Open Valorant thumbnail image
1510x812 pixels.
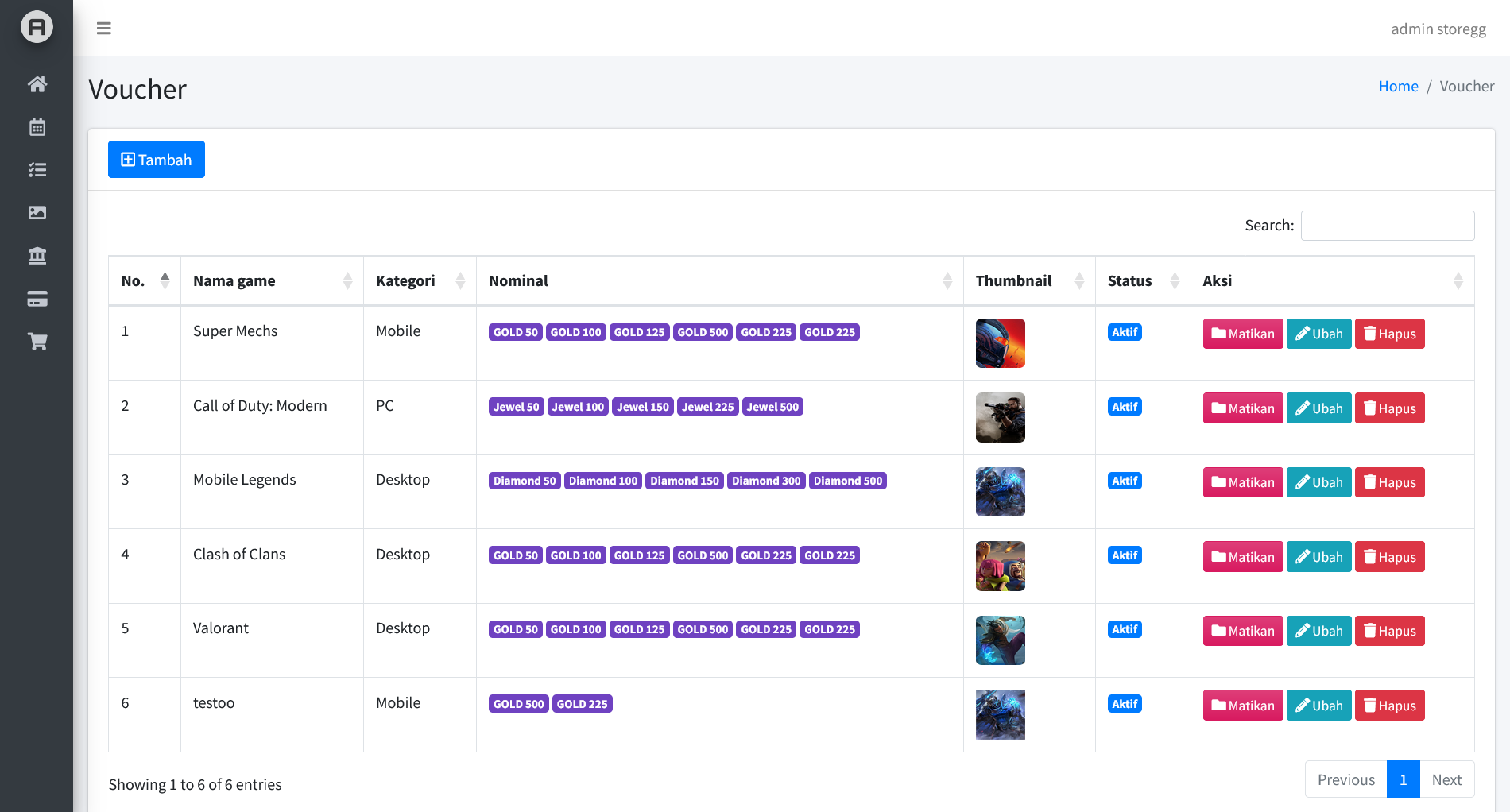pos(1001,640)
